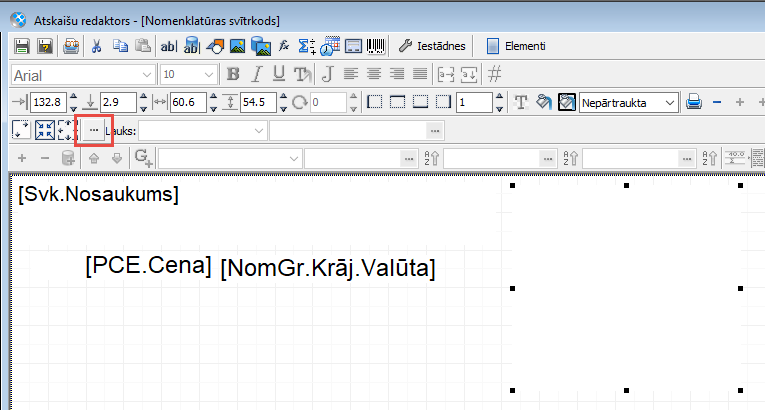Screen dimensions: 765x410
Task: Click the add database record icon
Action: tap(68, 159)
